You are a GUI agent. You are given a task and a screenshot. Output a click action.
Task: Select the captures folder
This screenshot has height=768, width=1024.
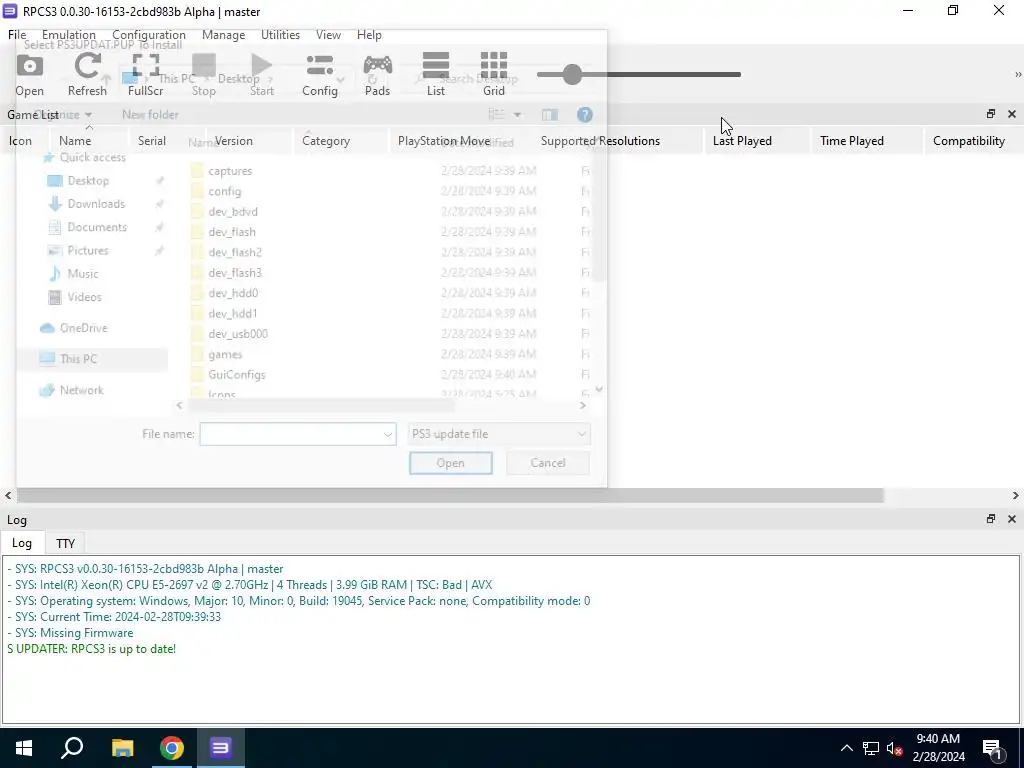point(230,171)
